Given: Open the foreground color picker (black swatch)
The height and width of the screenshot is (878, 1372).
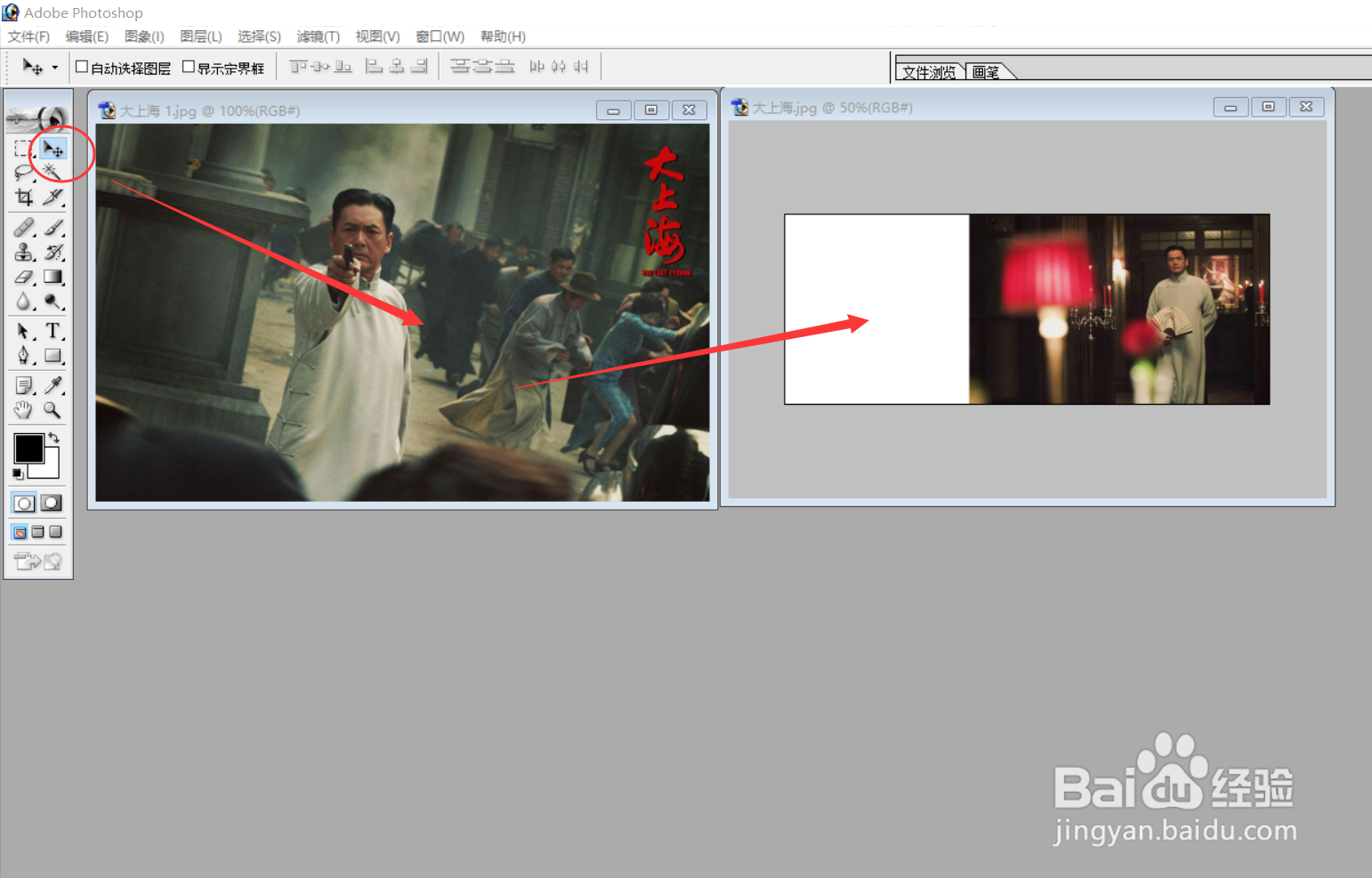Looking at the screenshot, I should (x=28, y=448).
